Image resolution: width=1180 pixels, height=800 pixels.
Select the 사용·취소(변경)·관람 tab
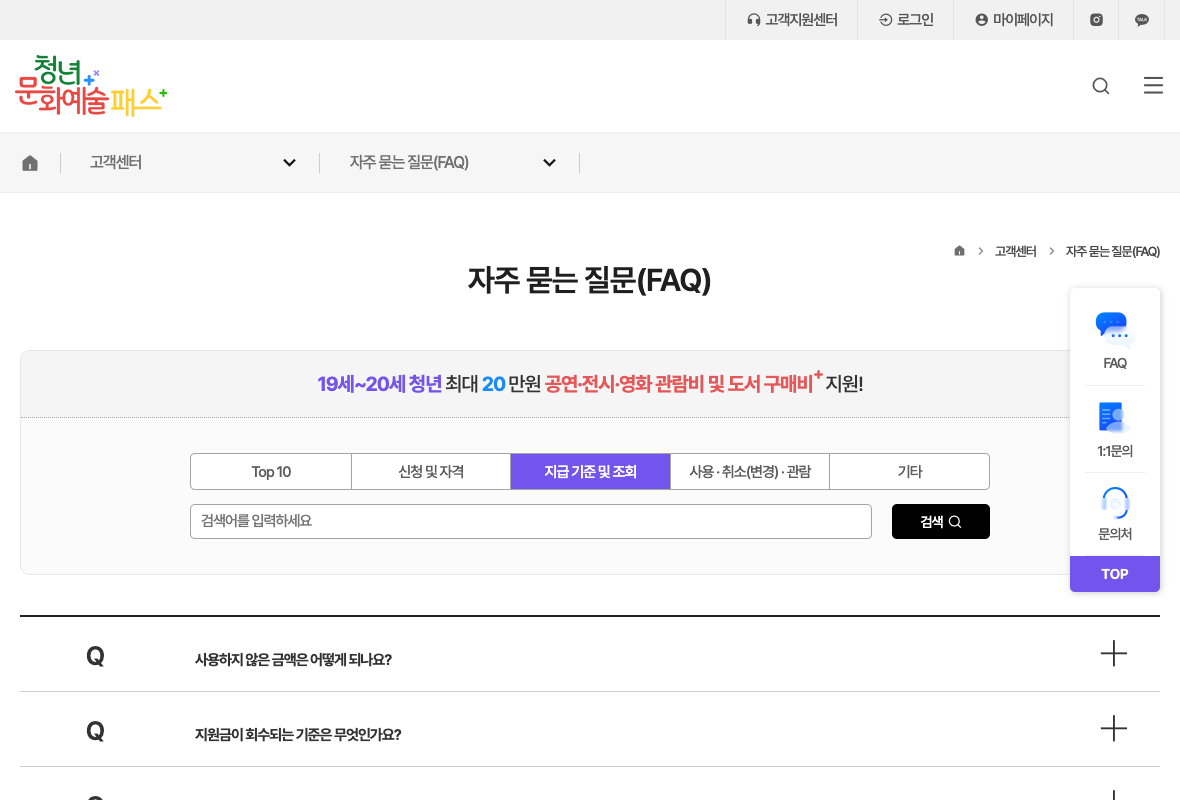[750, 472]
